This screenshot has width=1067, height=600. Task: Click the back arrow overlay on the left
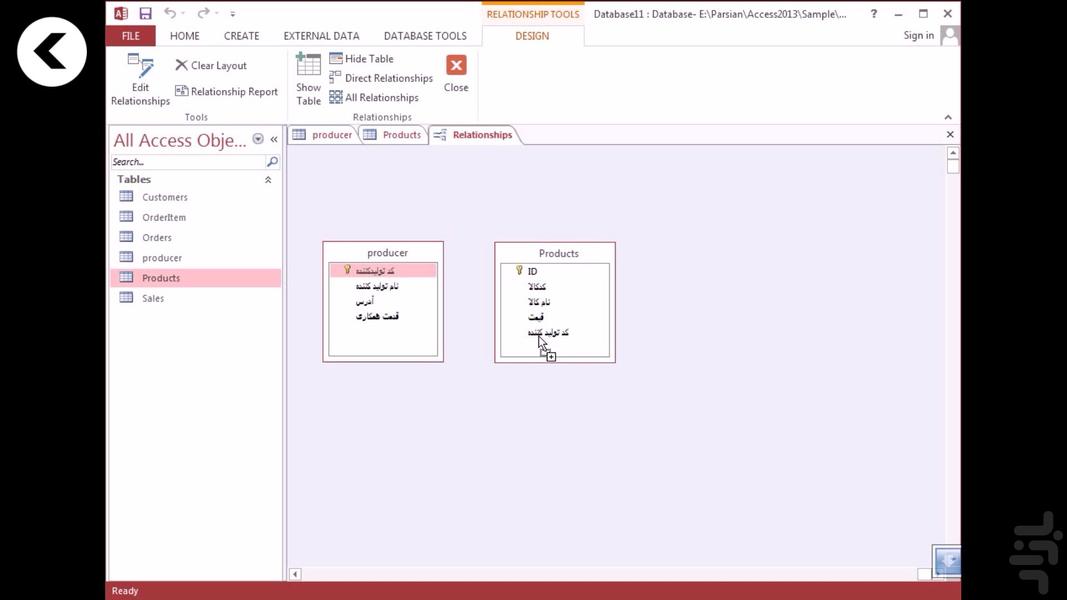click(51, 50)
